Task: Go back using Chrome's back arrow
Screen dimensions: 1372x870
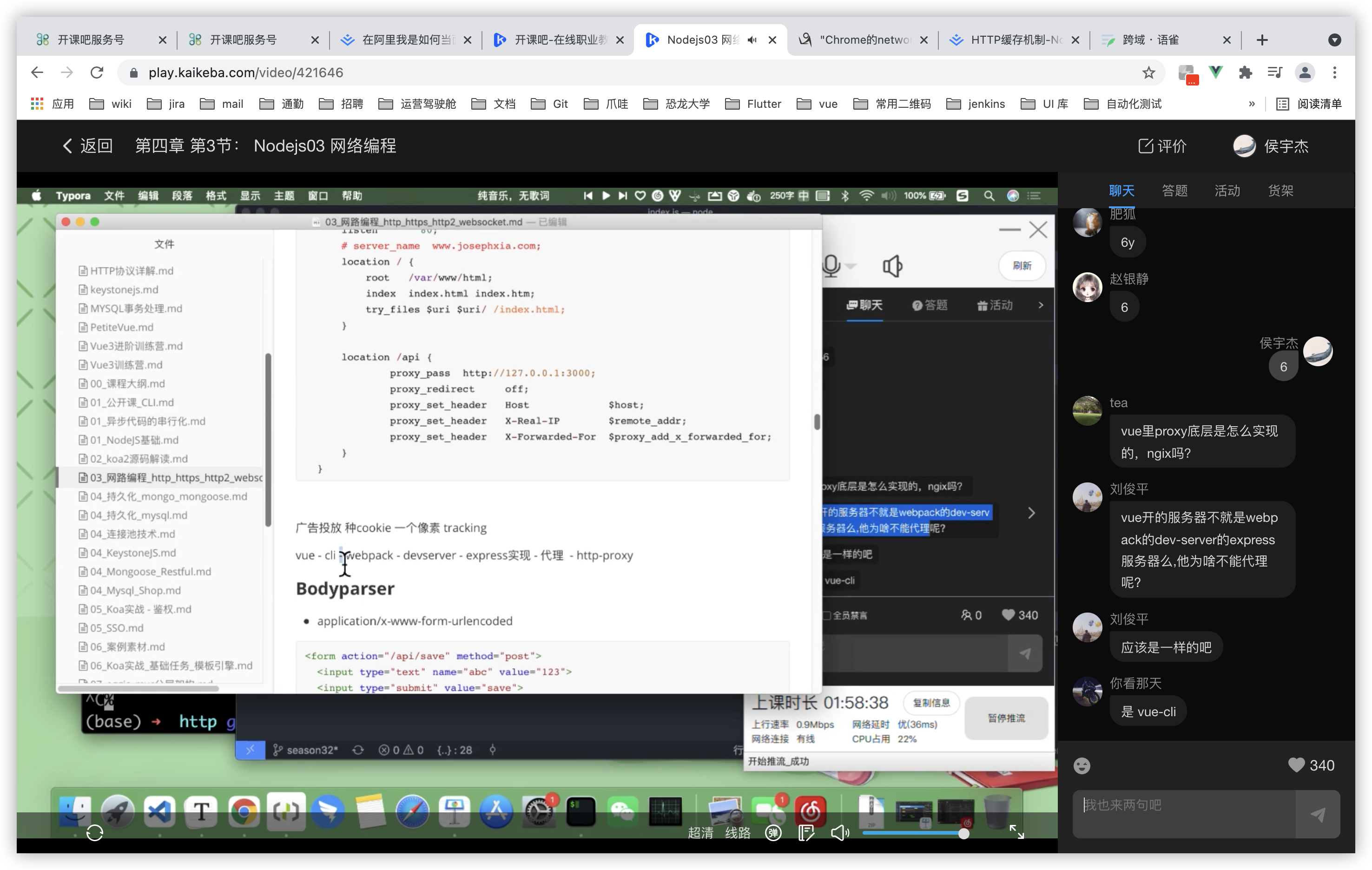Action: tap(37, 72)
